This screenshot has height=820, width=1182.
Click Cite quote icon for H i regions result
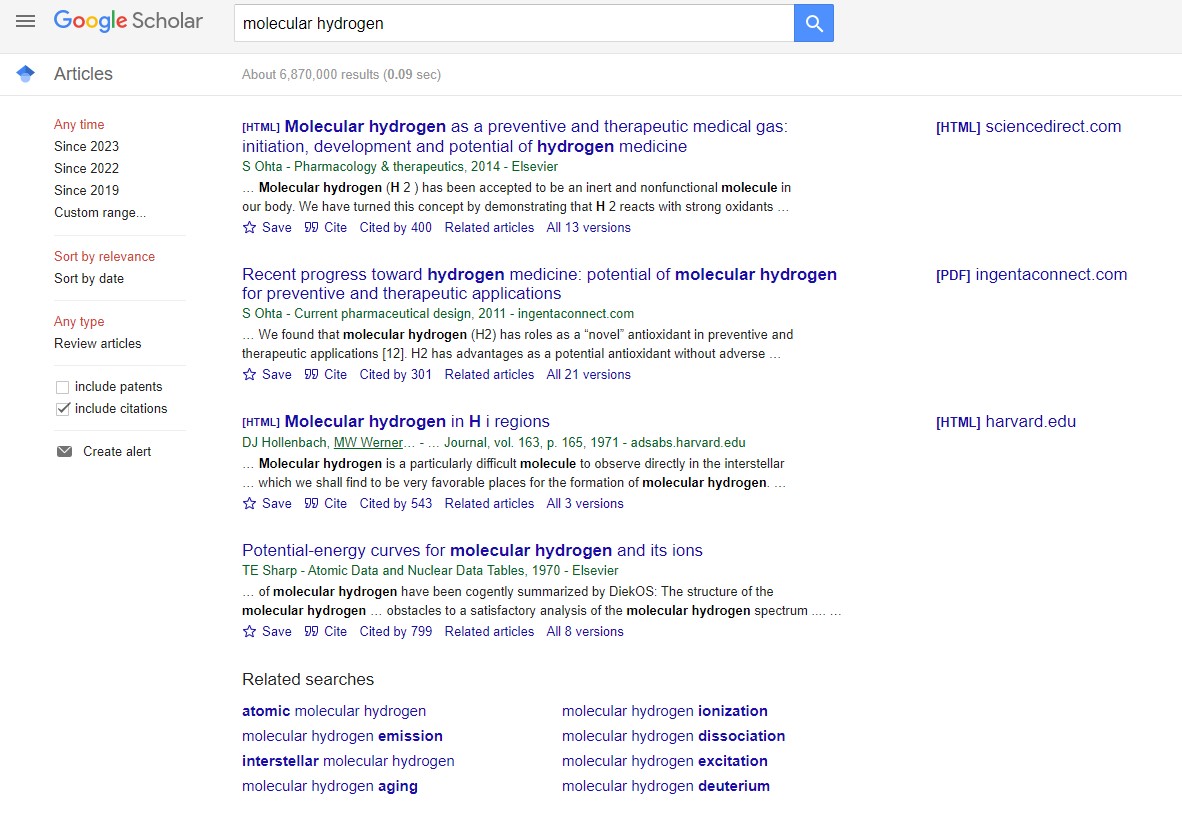point(311,503)
